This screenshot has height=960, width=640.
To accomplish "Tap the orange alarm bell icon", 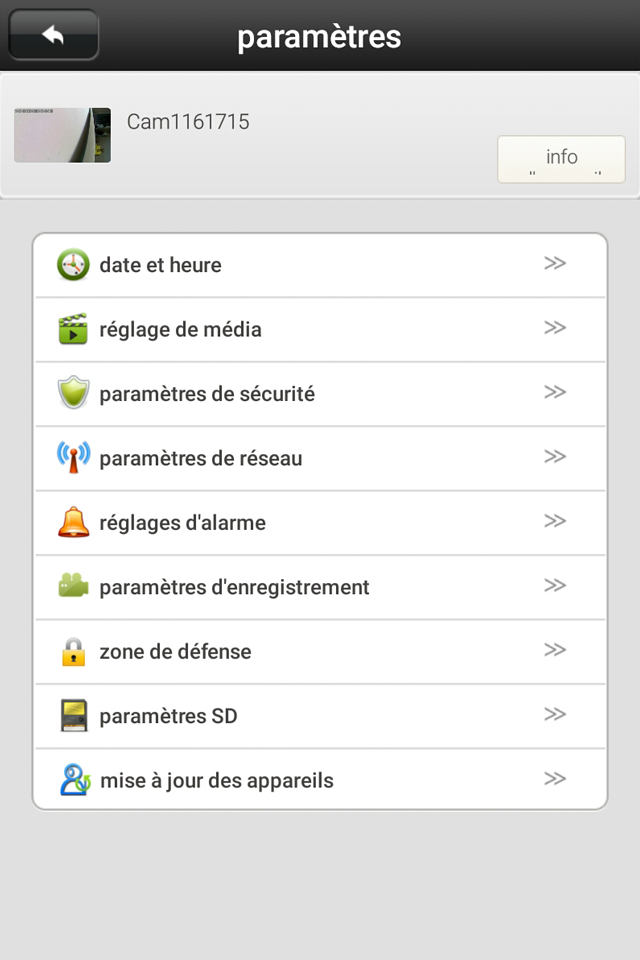I will click(73, 522).
